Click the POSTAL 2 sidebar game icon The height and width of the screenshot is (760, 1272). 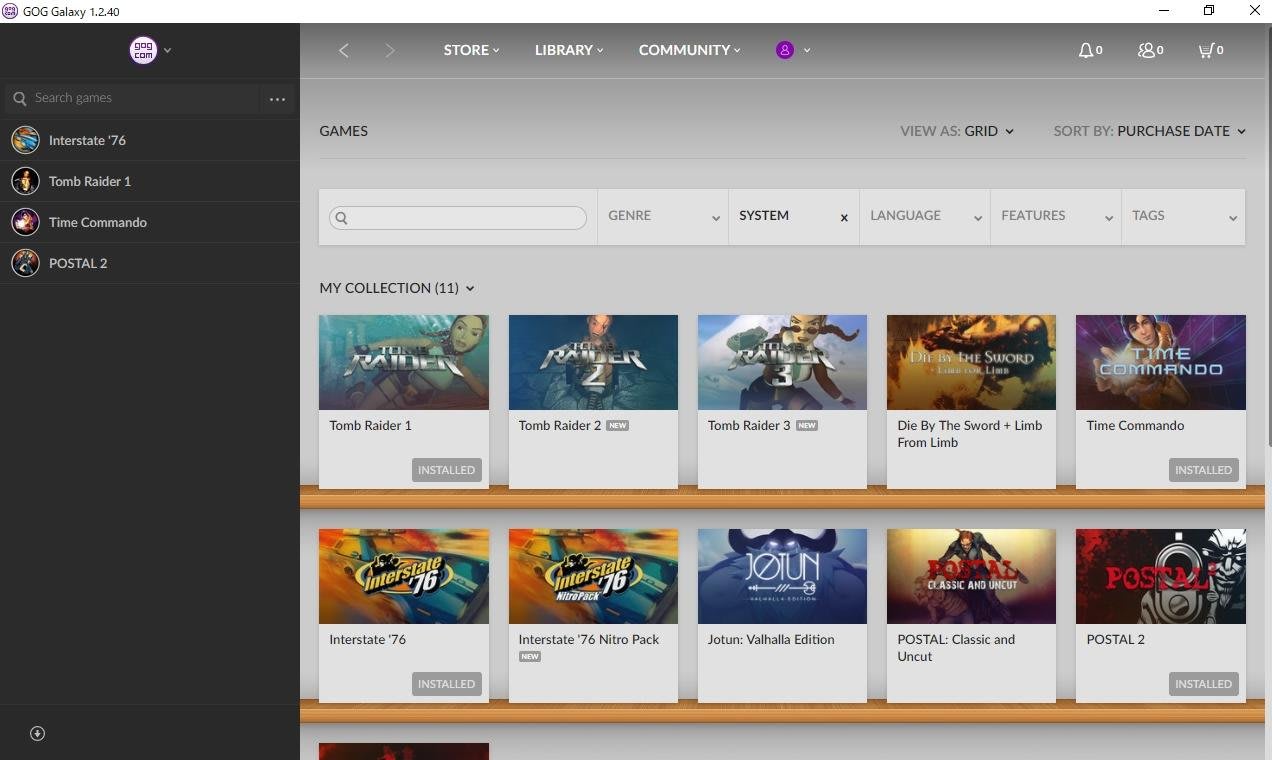25,263
